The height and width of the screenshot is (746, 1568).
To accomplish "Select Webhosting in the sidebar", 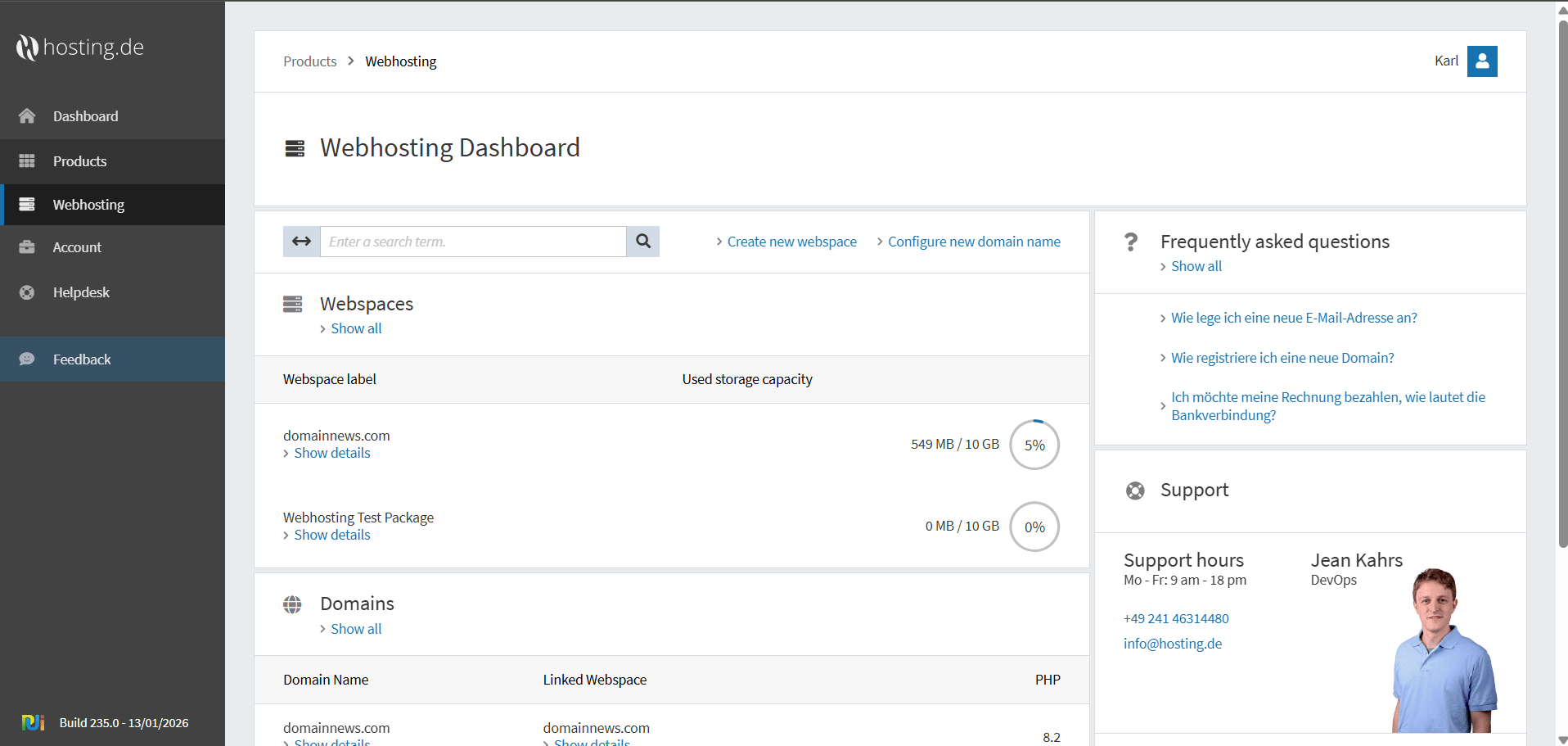I will pyautogui.click(x=88, y=205).
